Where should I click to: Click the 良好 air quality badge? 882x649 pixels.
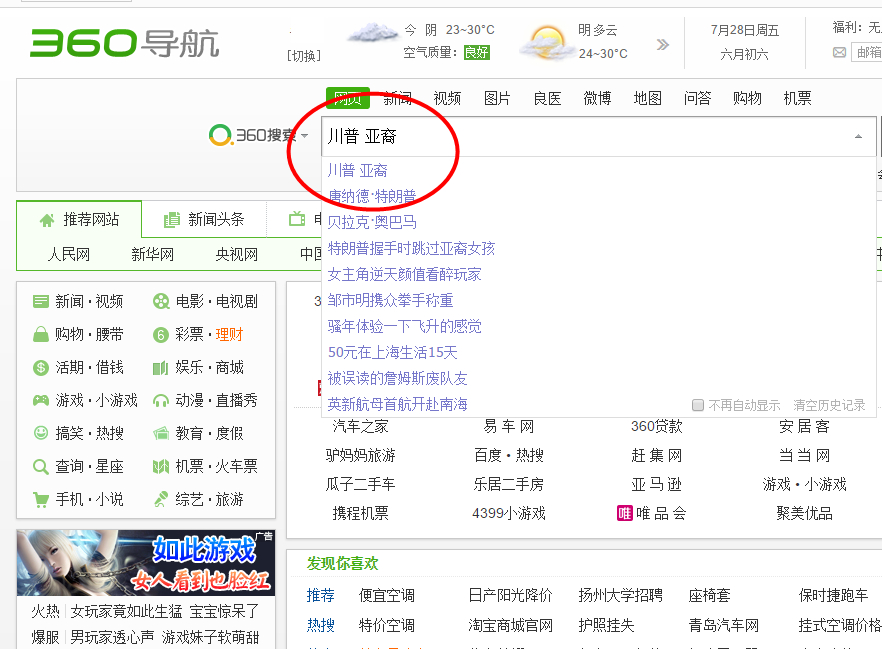[476, 53]
